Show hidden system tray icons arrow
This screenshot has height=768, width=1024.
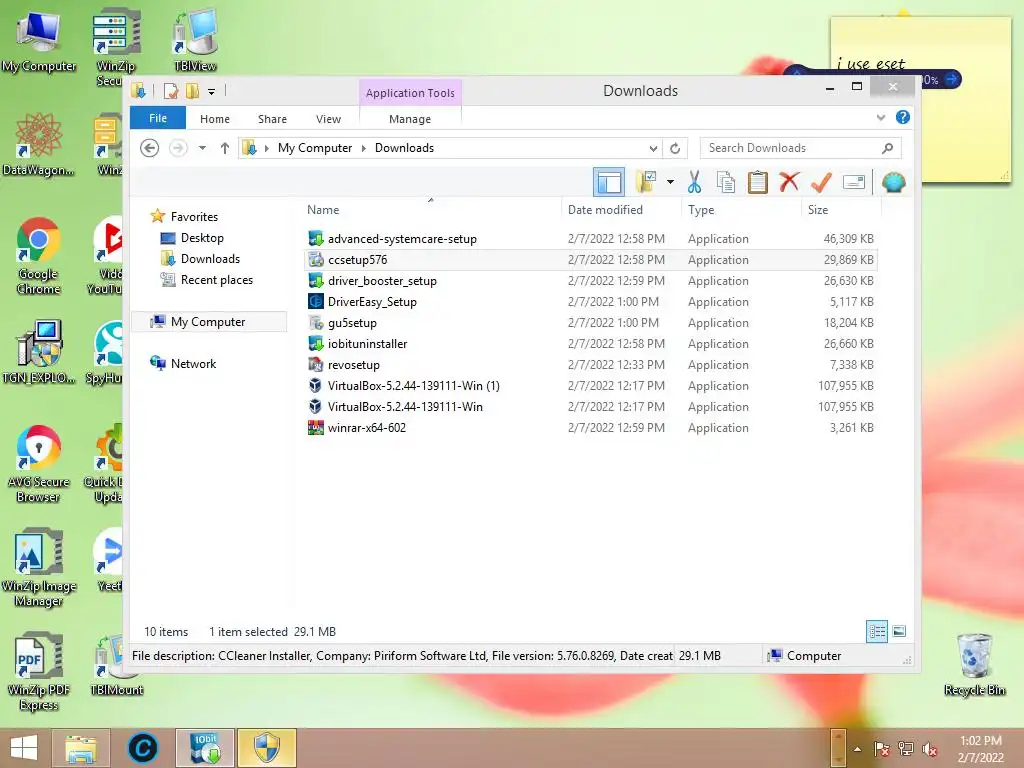tap(857, 749)
